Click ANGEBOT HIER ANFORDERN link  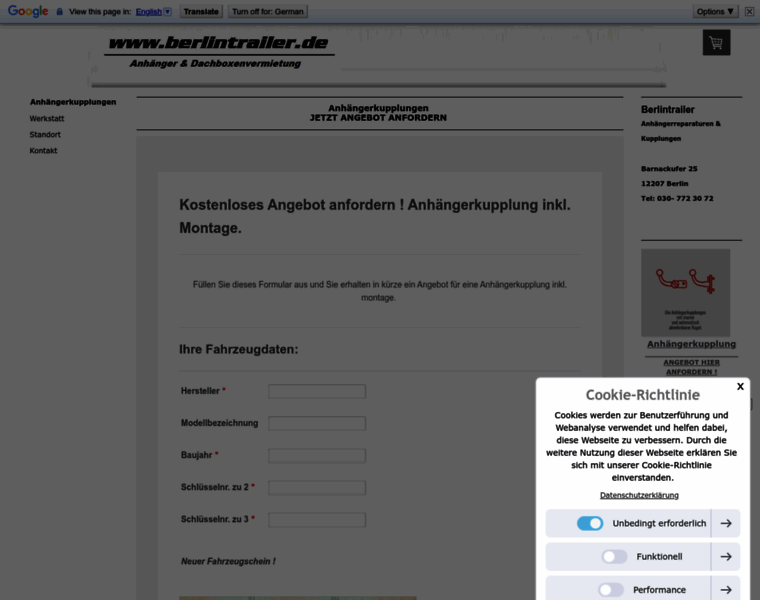pyautogui.click(x=691, y=367)
